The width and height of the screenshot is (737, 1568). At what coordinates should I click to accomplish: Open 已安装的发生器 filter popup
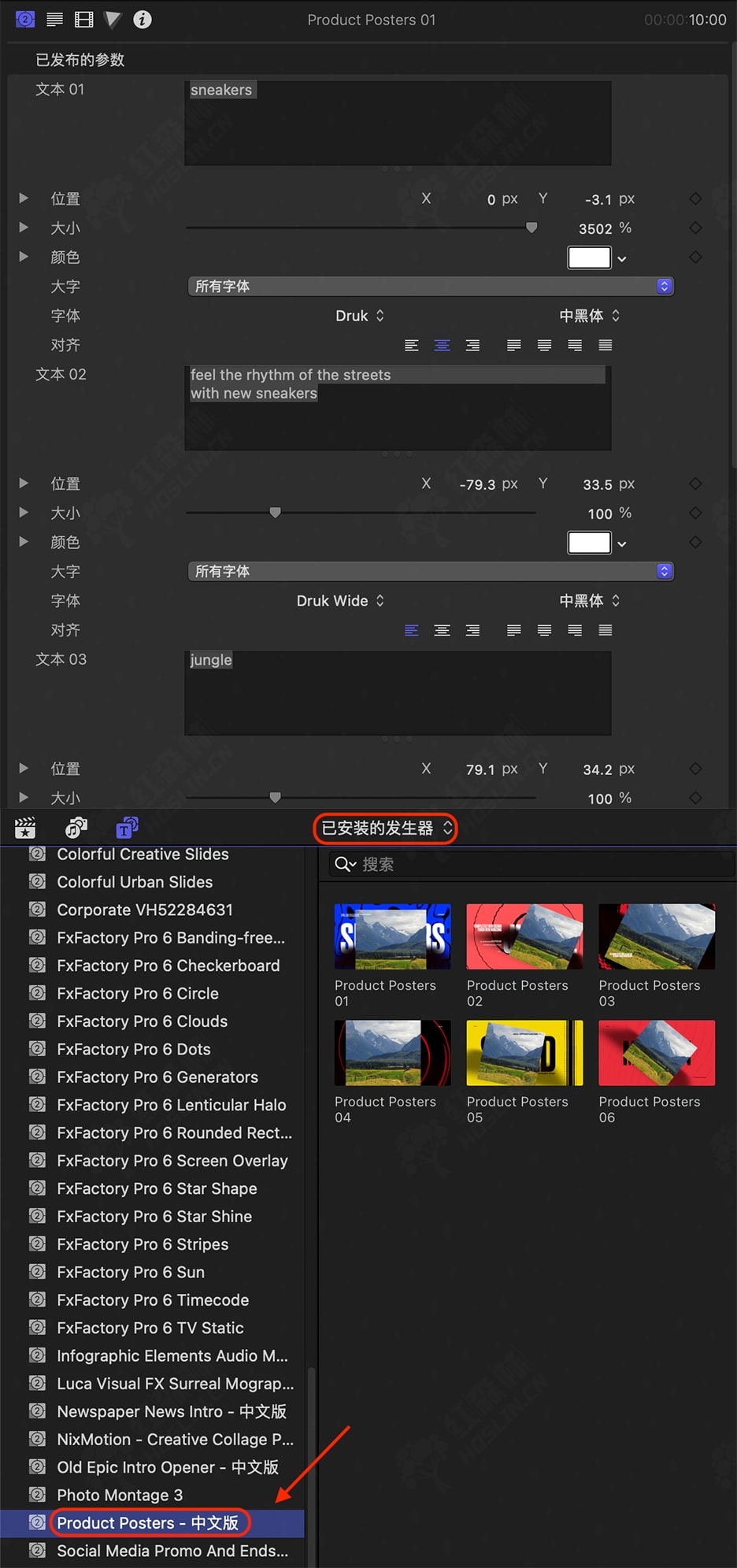click(x=385, y=828)
